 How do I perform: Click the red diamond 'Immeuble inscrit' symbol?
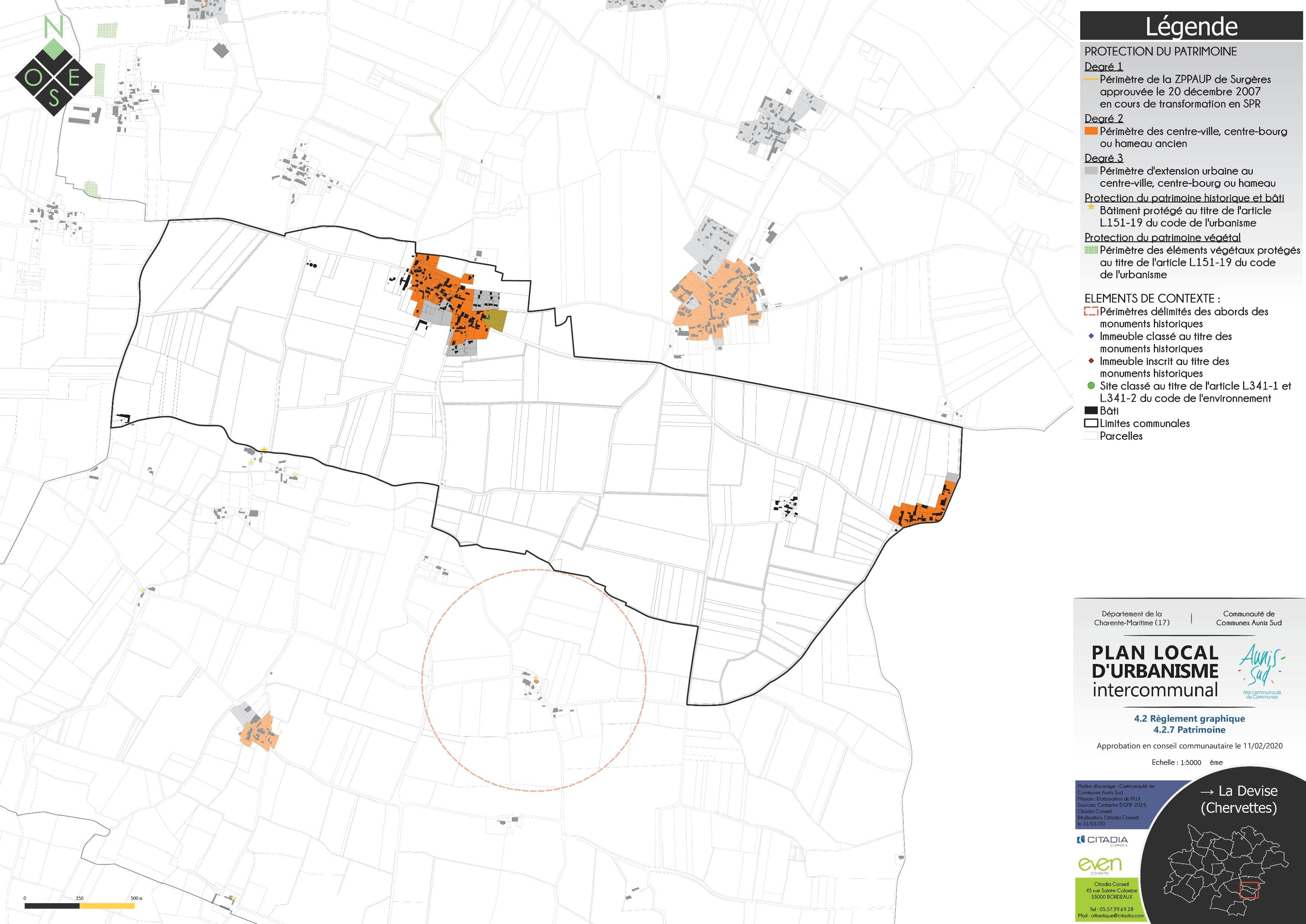[1091, 361]
